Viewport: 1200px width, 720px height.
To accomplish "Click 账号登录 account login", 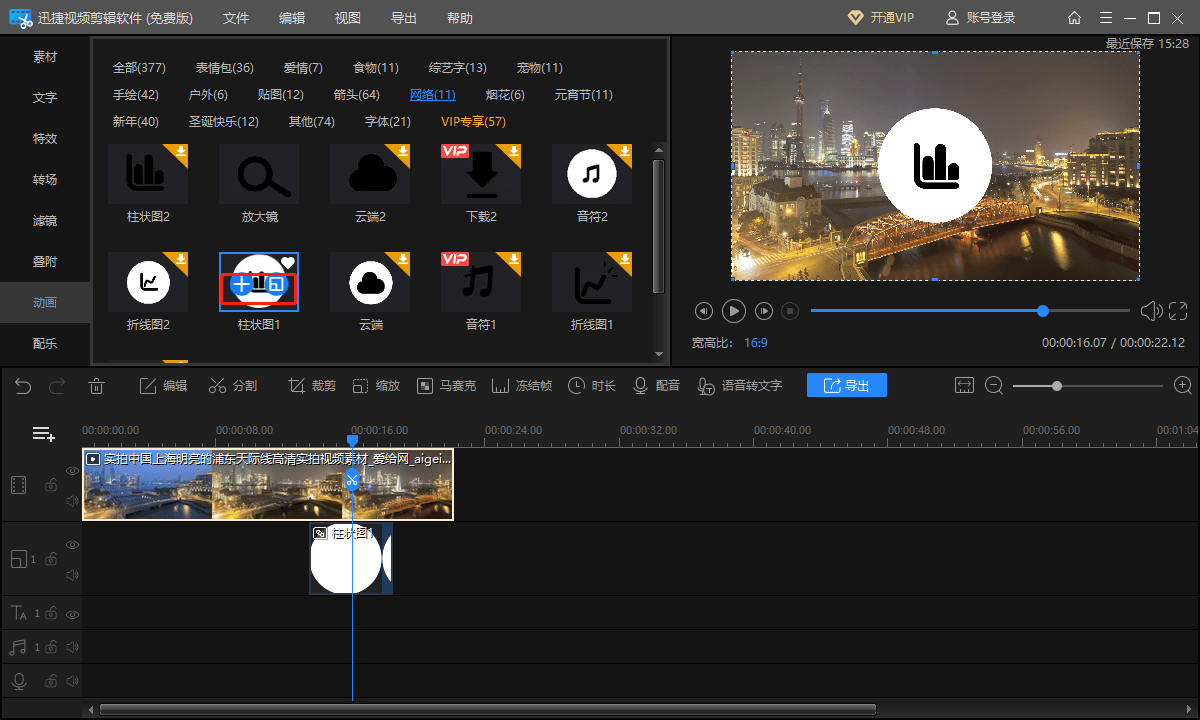I will pos(980,18).
